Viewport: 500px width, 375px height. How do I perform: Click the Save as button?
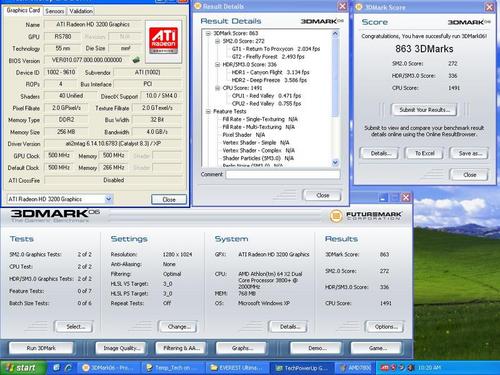click(469, 153)
